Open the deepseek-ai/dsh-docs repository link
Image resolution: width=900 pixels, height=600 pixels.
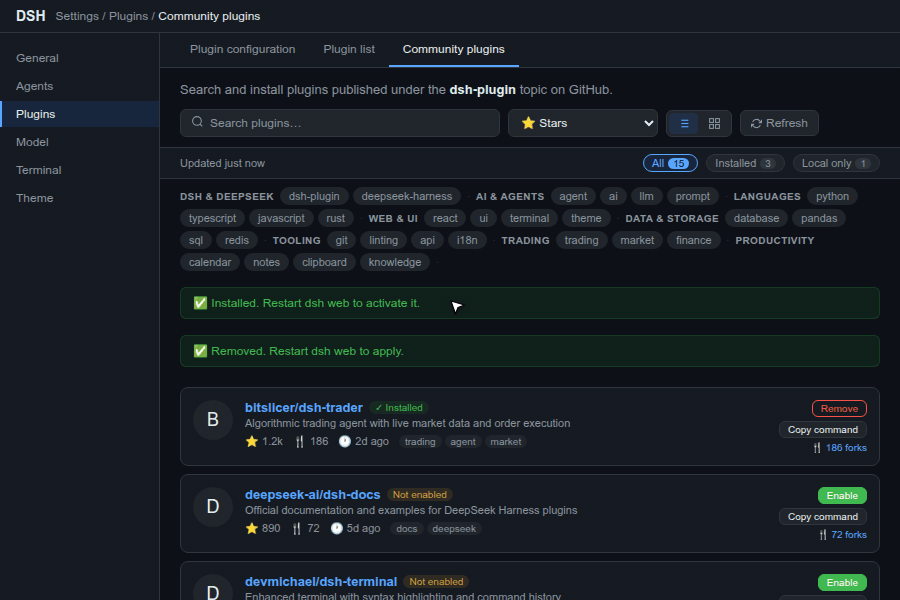click(x=312, y=494)
